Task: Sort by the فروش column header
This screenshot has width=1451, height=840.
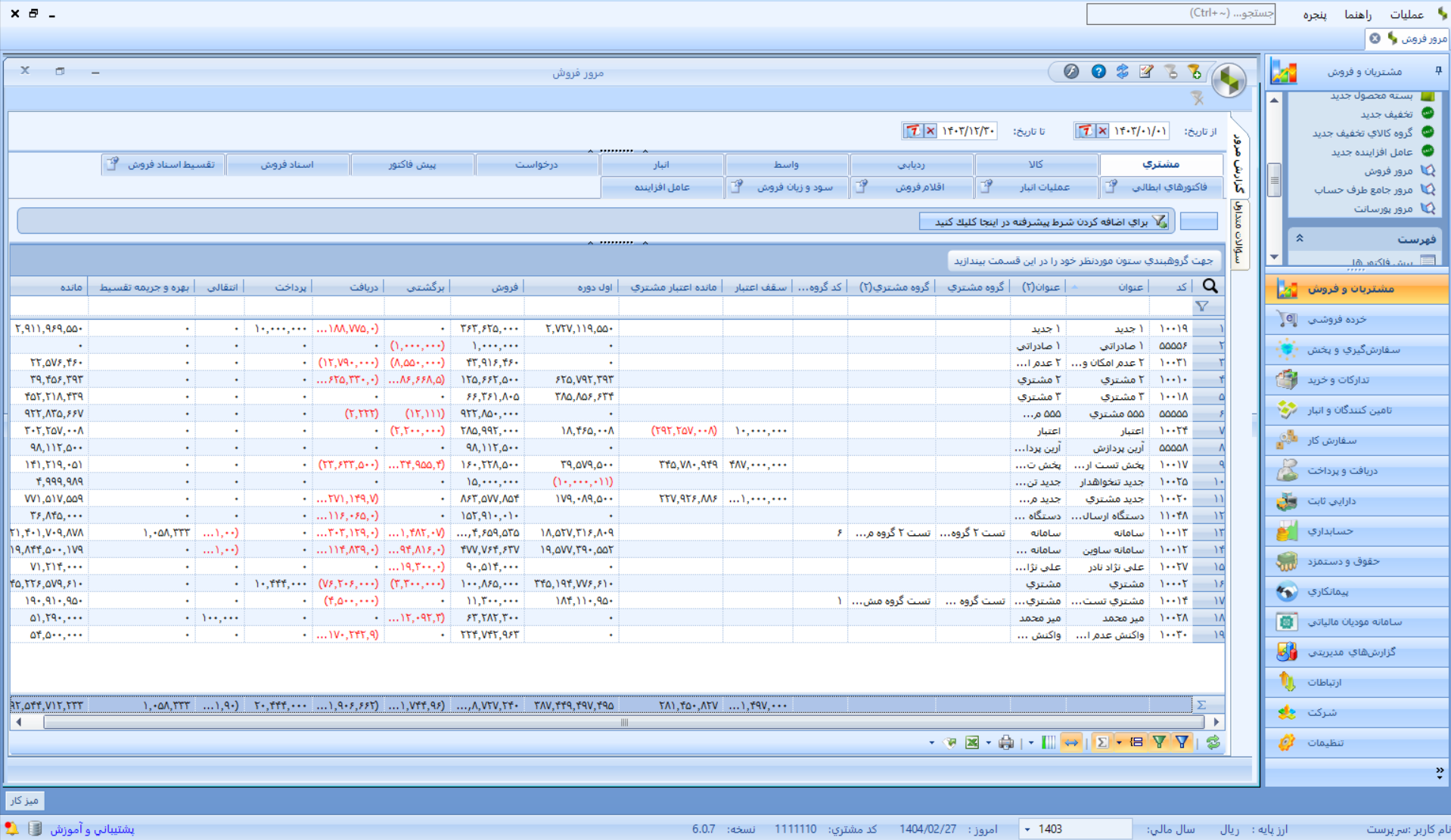Action: point(488,287)
